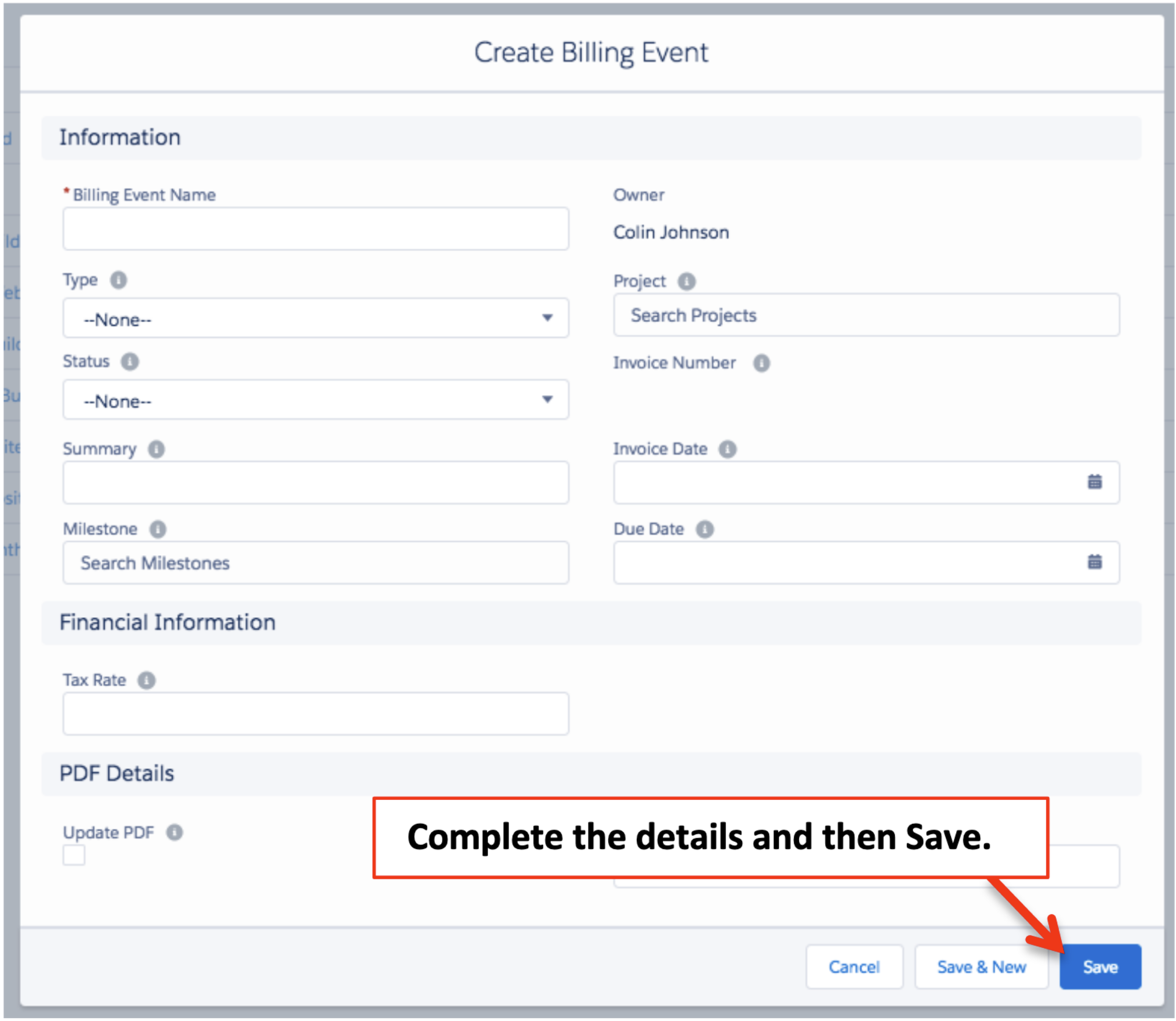Click the Save & New button
Viewport: 1176px width, 1021px height.
(981, 966)
